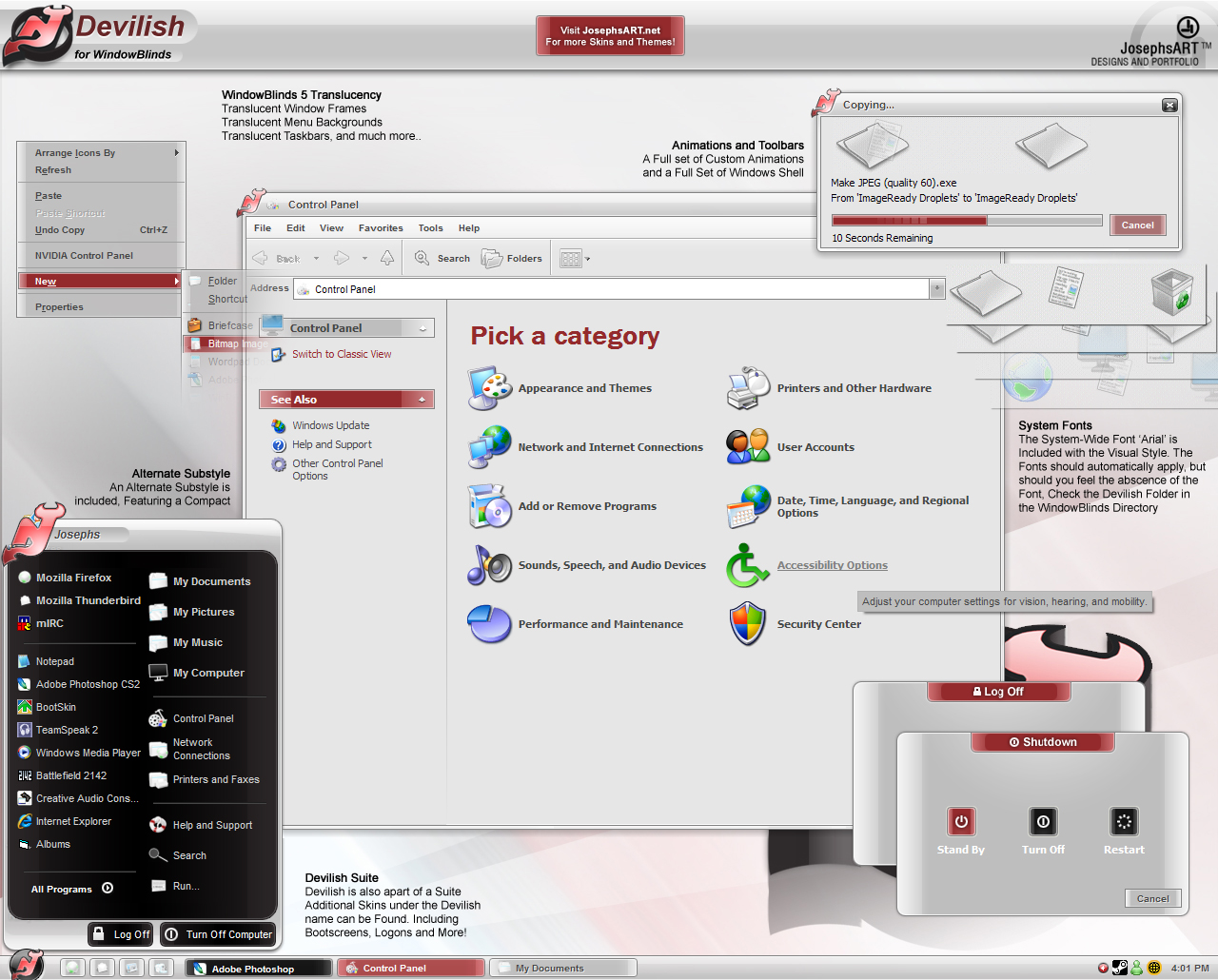The width and height of the screenshot is (1218, 980).
Task: Open Printers and Other Hardware icon
Action: click(x=748, y=388)
